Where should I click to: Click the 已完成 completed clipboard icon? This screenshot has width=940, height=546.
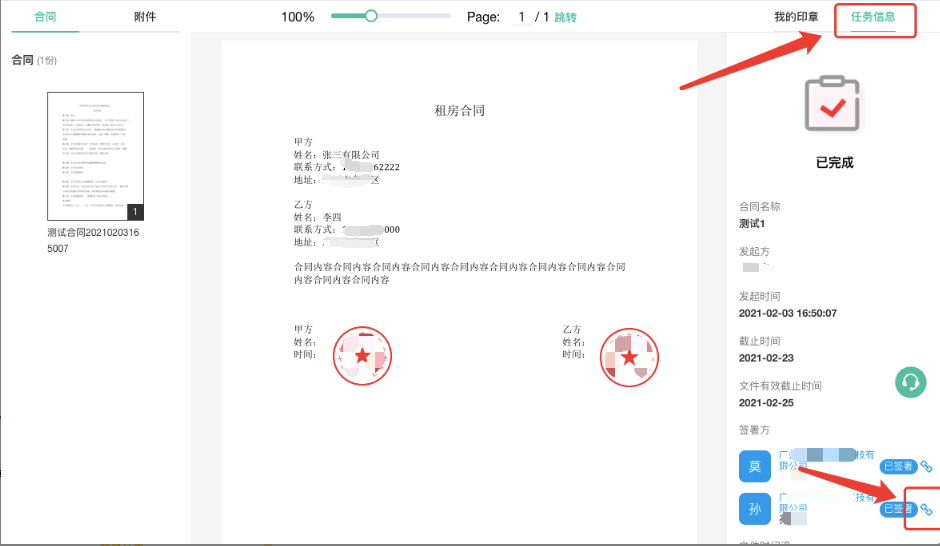tap(834, 104)
